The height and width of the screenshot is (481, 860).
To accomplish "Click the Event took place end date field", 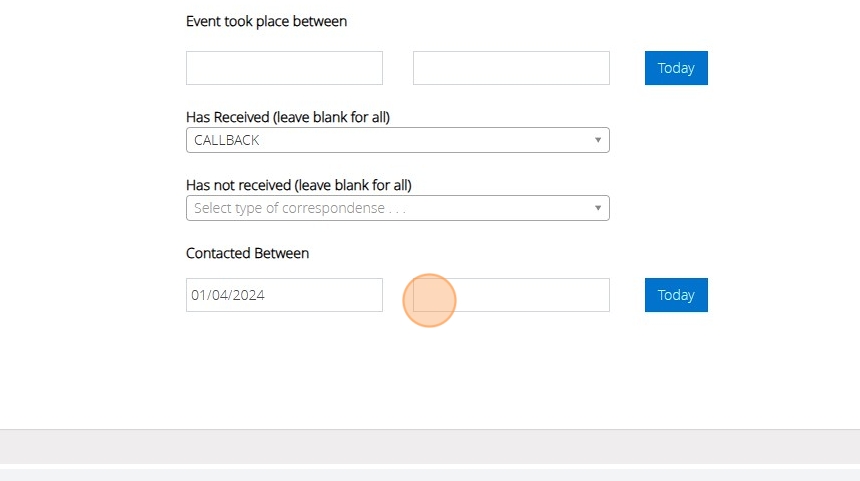I will coord(511,68).
